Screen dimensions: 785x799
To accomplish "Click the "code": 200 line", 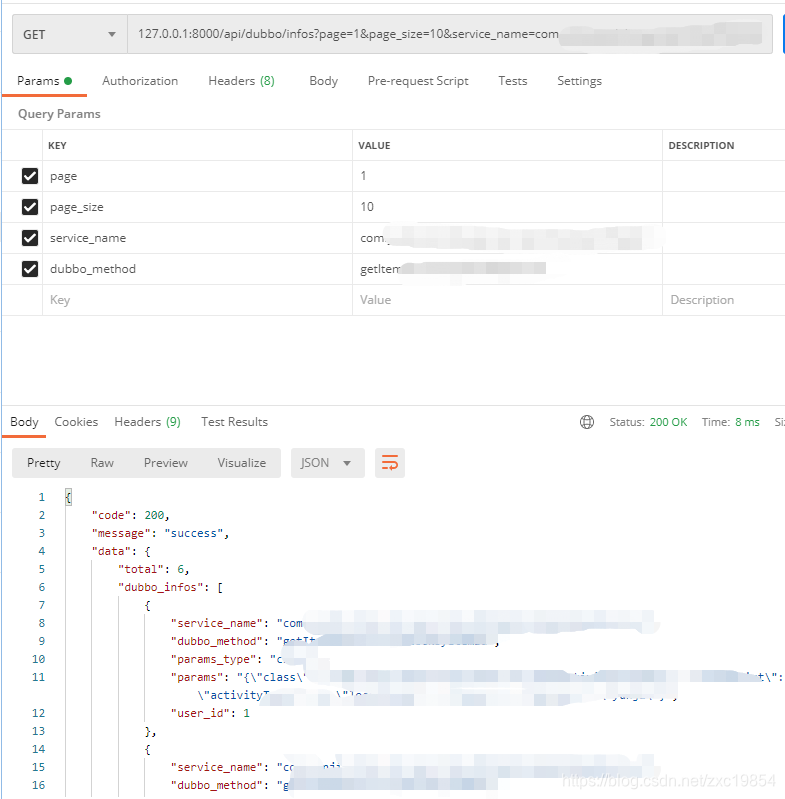I will coord(130,515).
